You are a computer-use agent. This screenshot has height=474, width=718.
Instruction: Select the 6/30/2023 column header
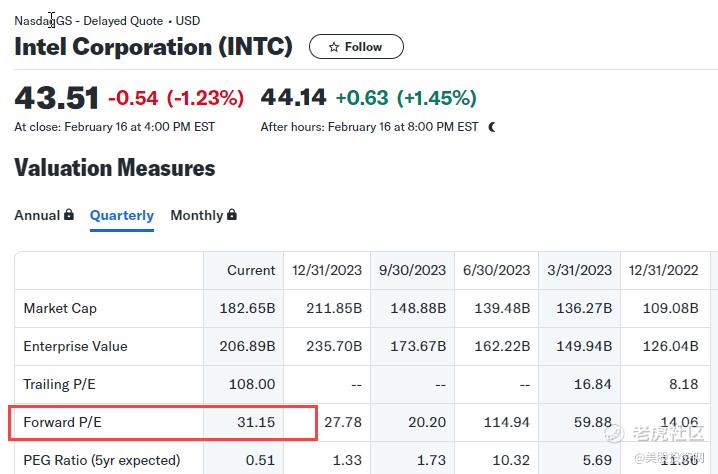[x=497, y=270]
